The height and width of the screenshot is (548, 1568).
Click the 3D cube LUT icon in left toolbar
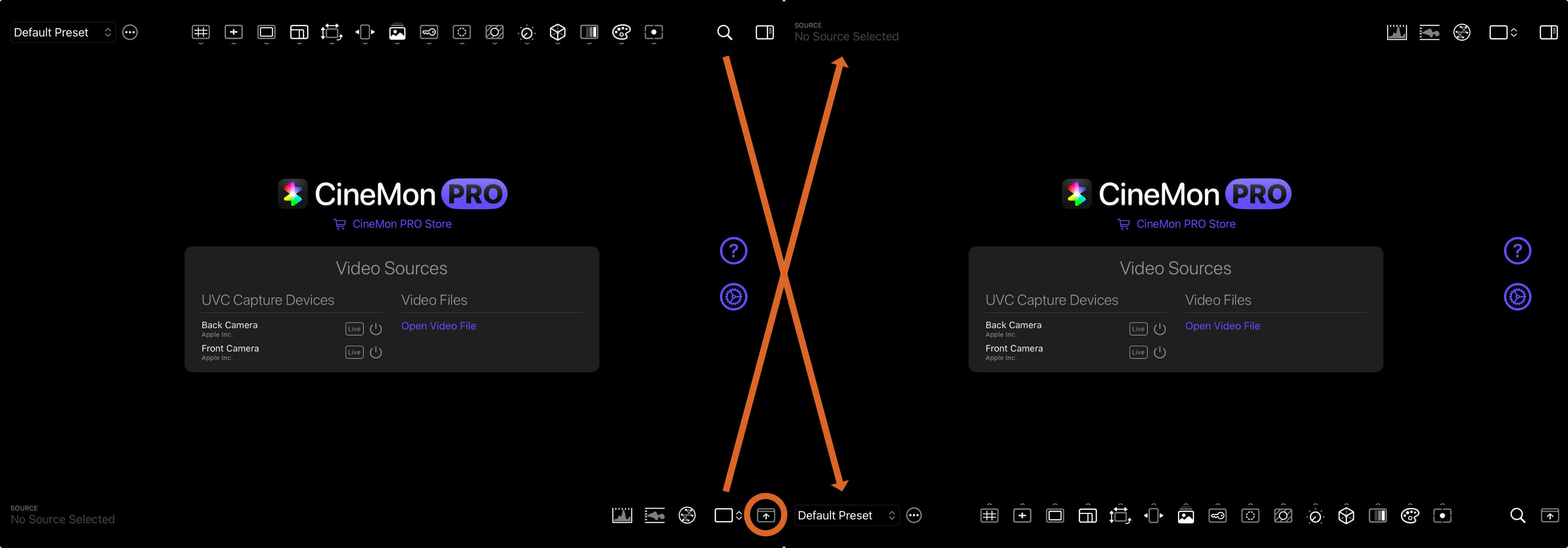tap(557, 32)
